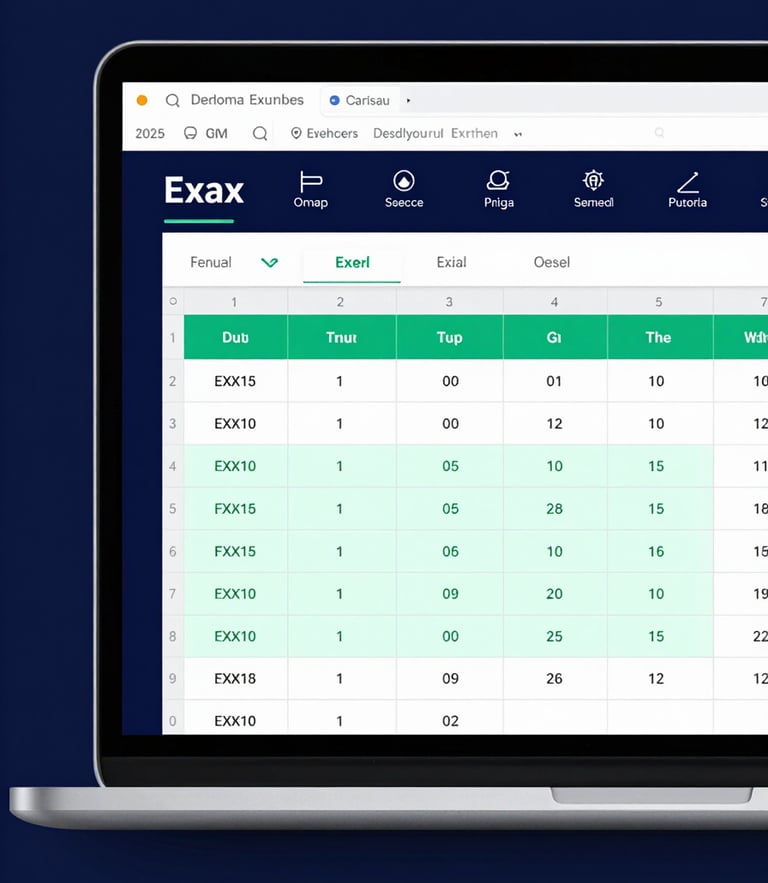Screen dimensions: 768x883
Task: Click the The header cell
Action: (x=659, y=337)
